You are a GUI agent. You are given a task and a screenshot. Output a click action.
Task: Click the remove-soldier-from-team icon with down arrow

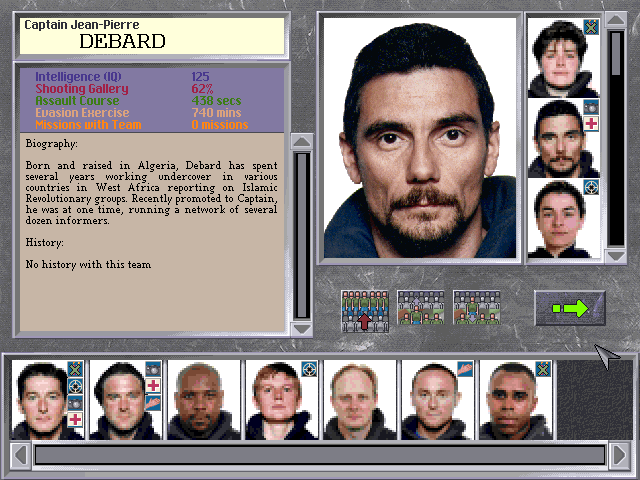(x=476, y=307)
